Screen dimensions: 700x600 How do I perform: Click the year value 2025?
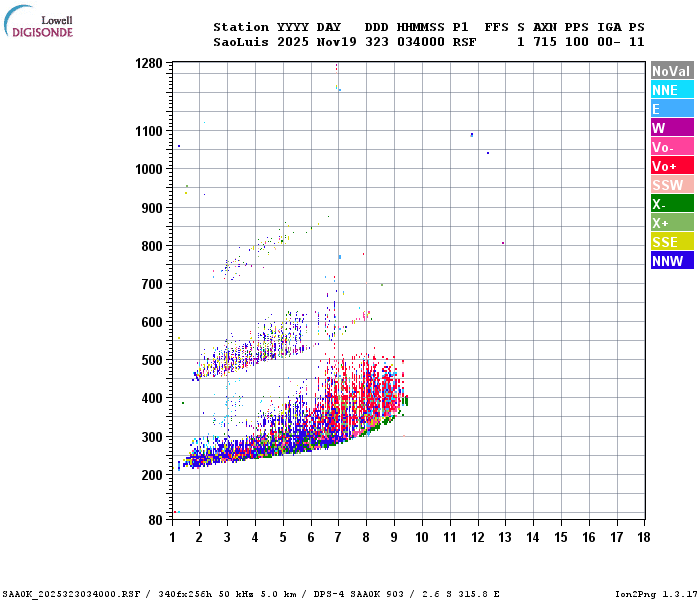tap(293, 42)
